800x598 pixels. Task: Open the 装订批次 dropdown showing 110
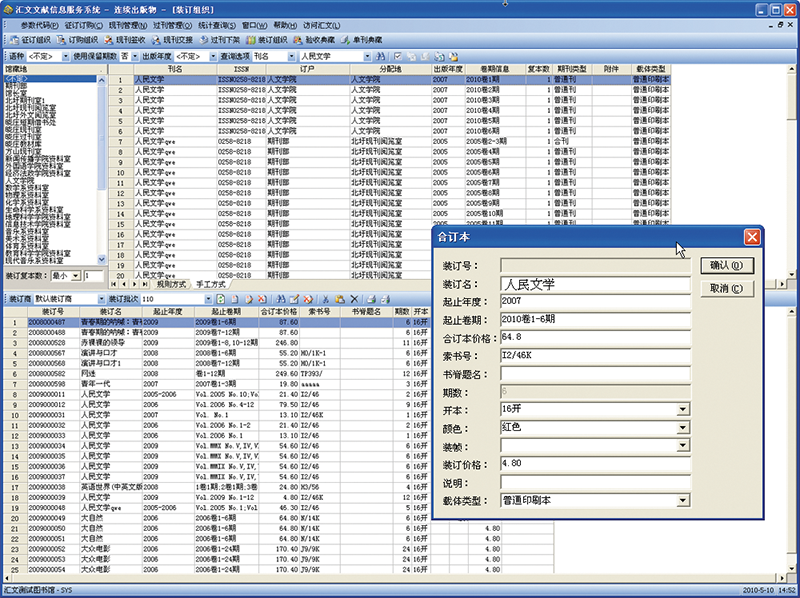tap(208, 299)
